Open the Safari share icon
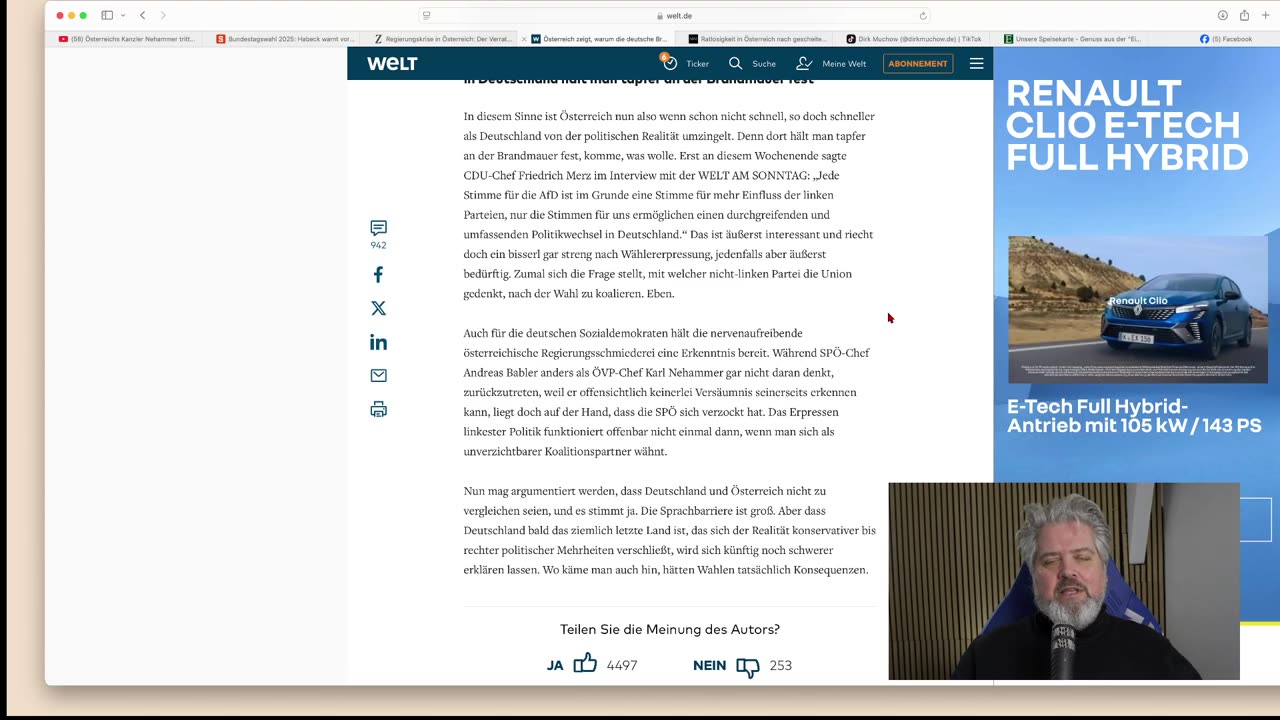 coord(1244,15)
